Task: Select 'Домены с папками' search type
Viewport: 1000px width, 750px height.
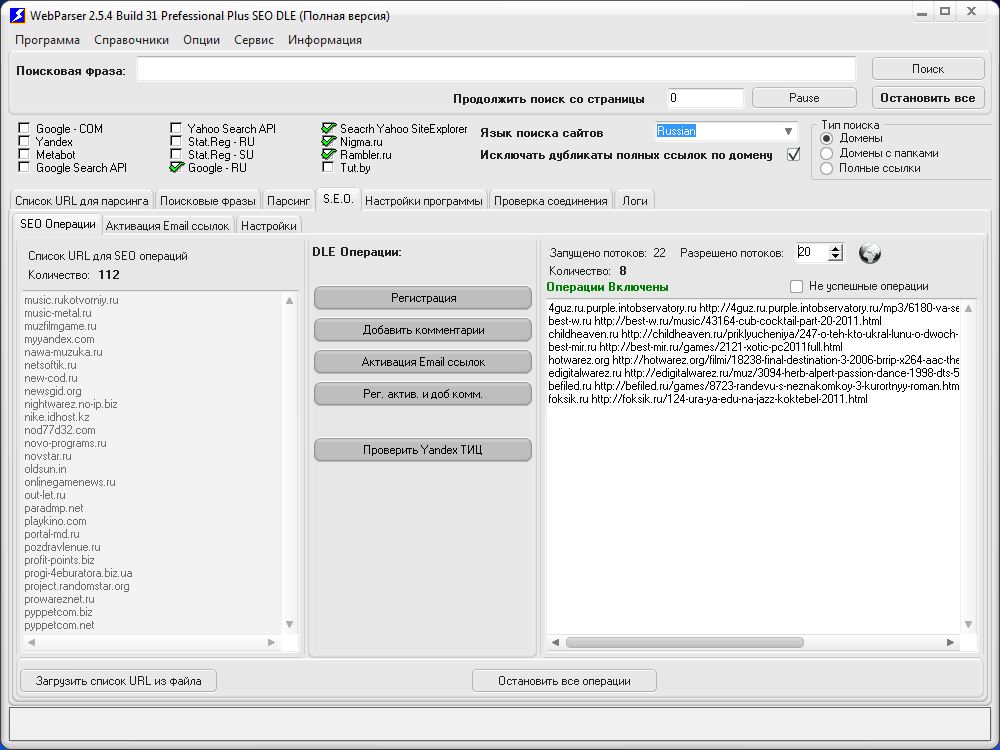Action: pos(827,153)
